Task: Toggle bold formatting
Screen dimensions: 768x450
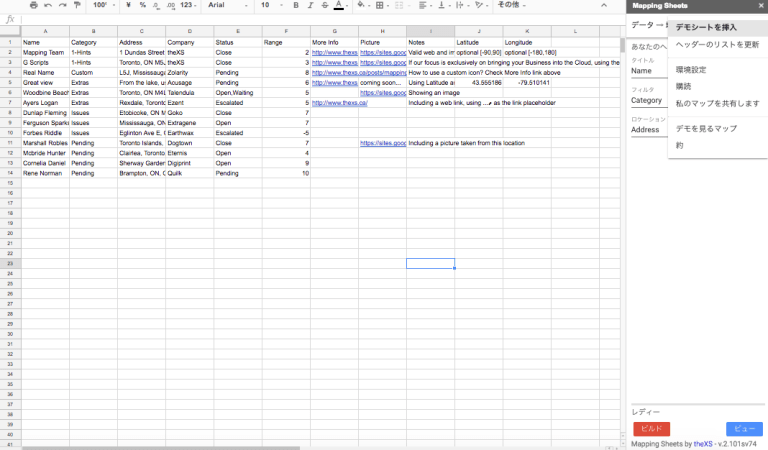Action: (x=296, y=5)
